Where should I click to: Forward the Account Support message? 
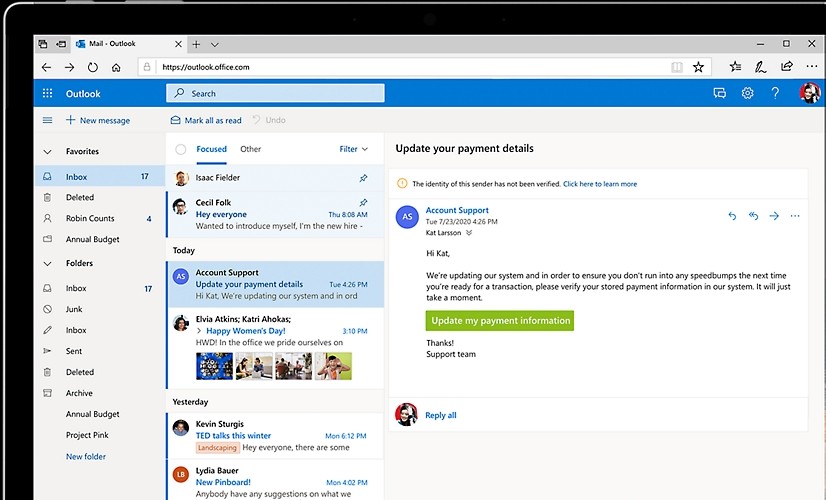point(774,215)
